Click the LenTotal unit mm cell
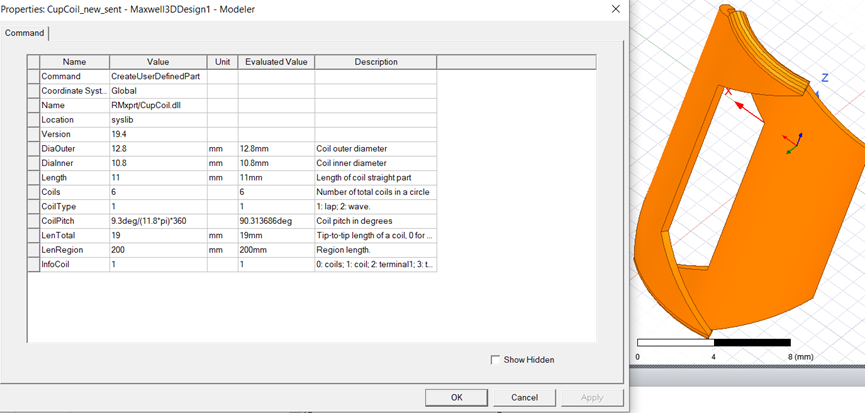The width and height of the screenshot is (865, 413). 222,235
